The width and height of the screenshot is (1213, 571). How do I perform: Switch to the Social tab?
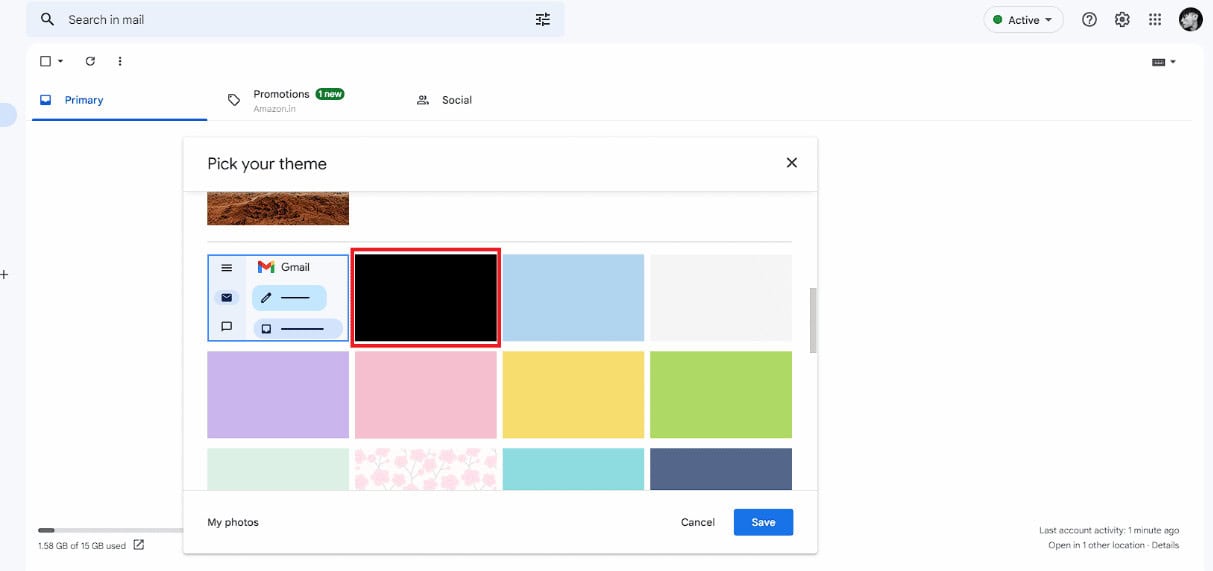tap(445, 100)
